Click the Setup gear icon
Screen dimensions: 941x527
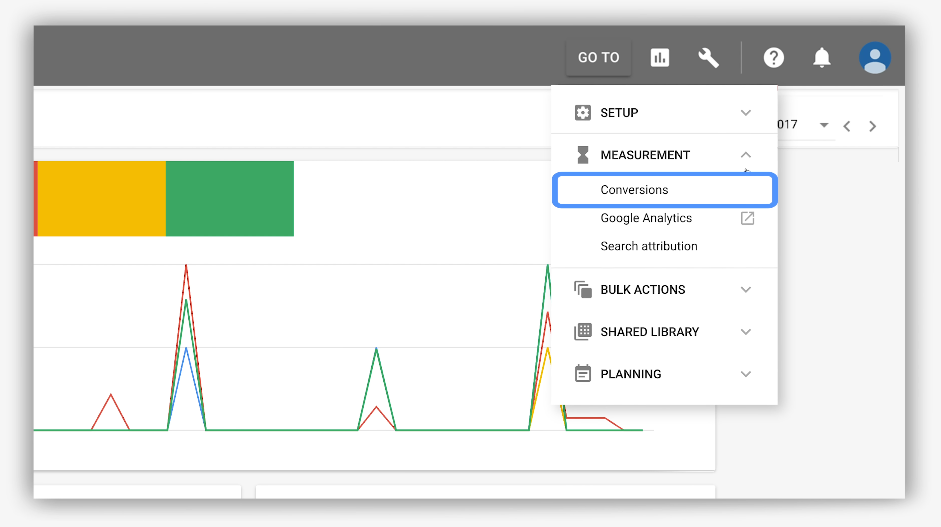[x=582, y=113]
